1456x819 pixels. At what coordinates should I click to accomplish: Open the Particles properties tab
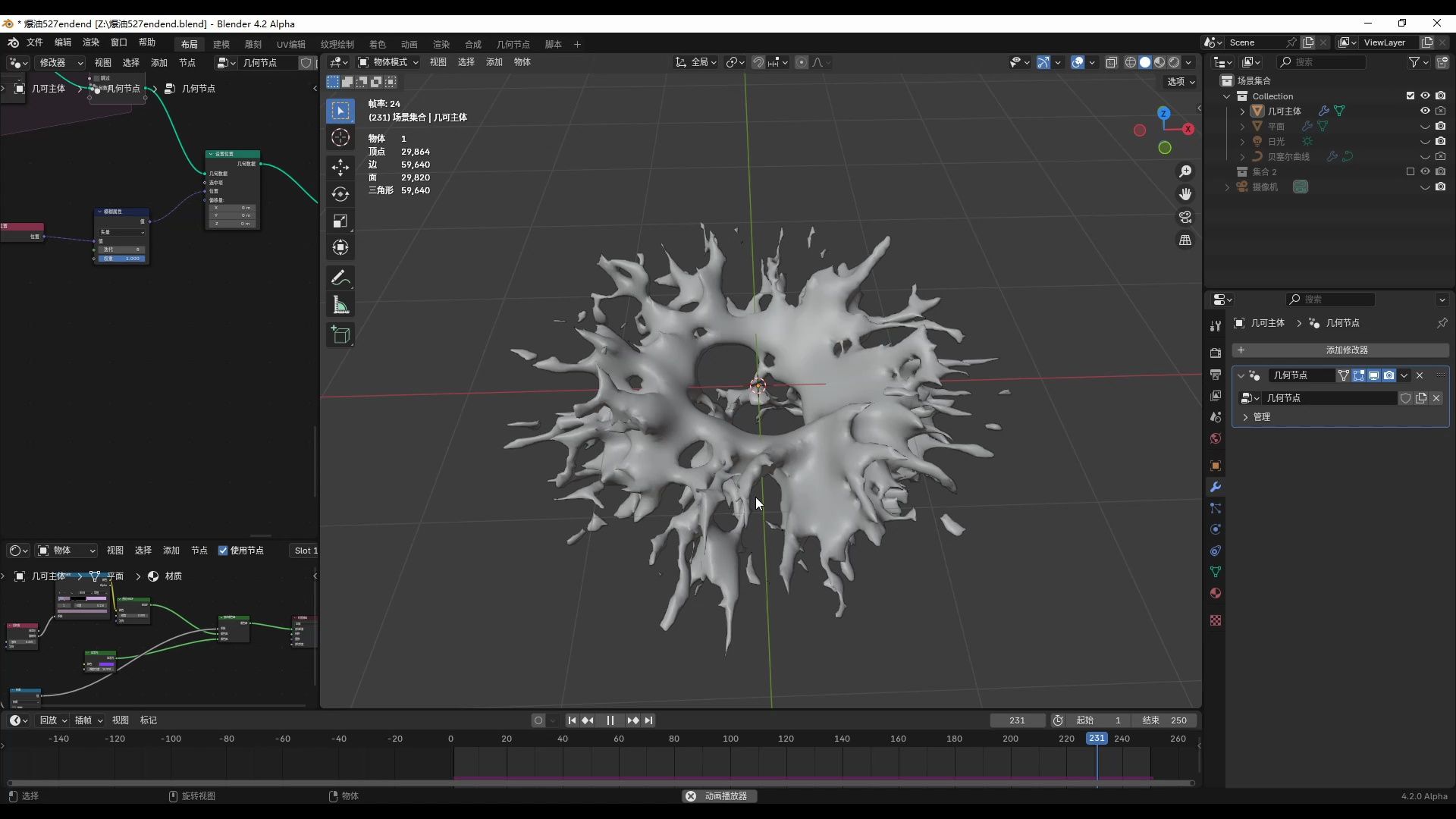1216,508
